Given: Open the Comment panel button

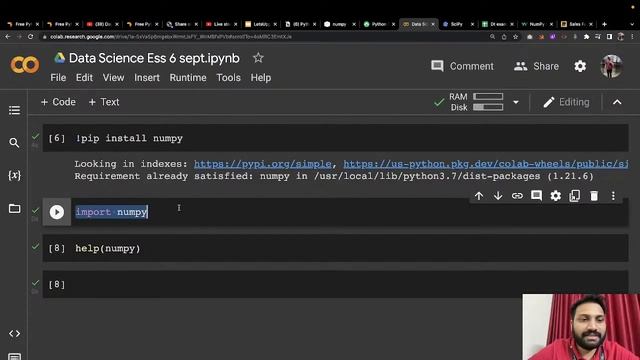Looking at the screenshot, I should pos(462,66).
